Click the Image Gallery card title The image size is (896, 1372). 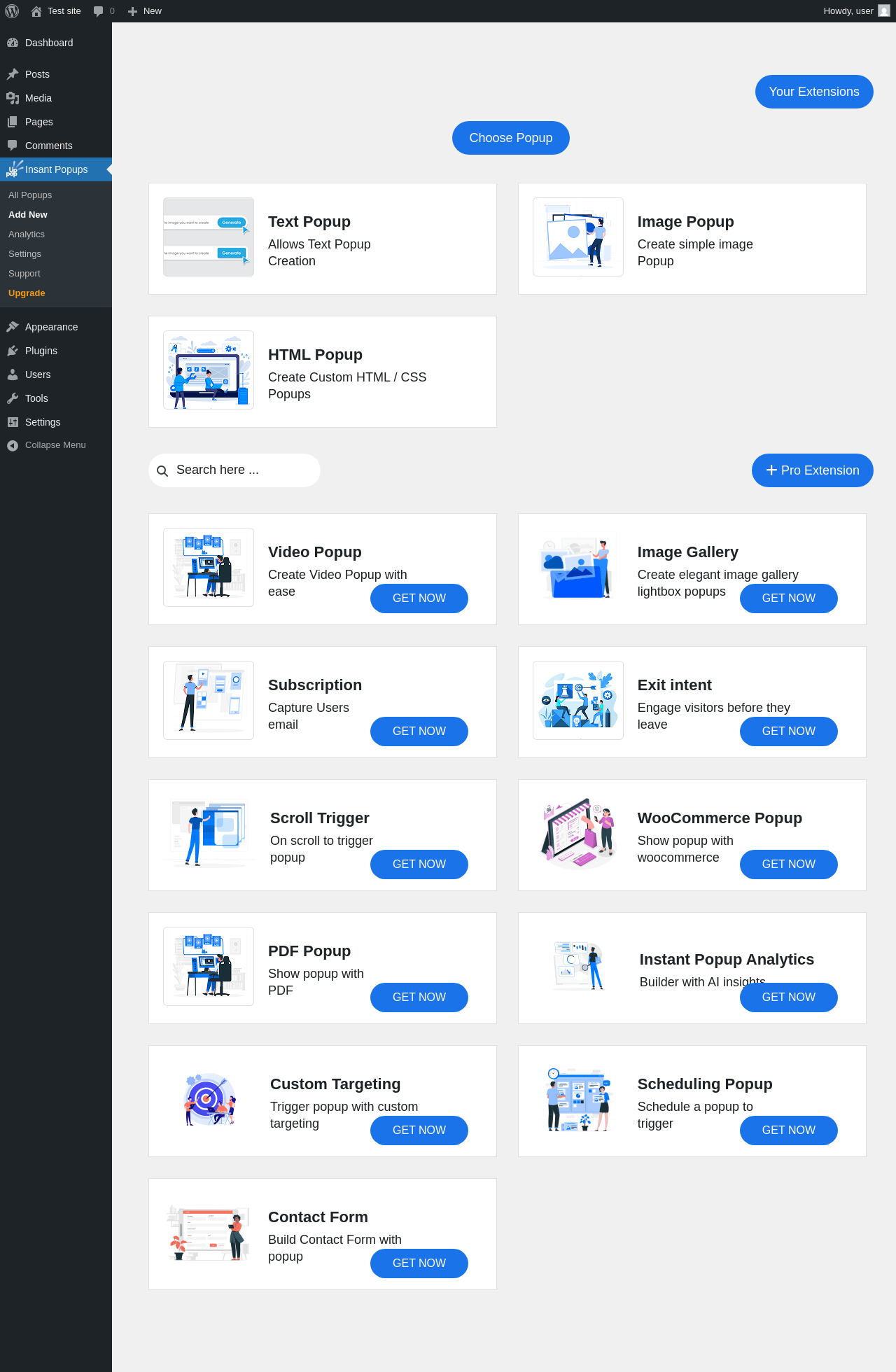(688, 552)
